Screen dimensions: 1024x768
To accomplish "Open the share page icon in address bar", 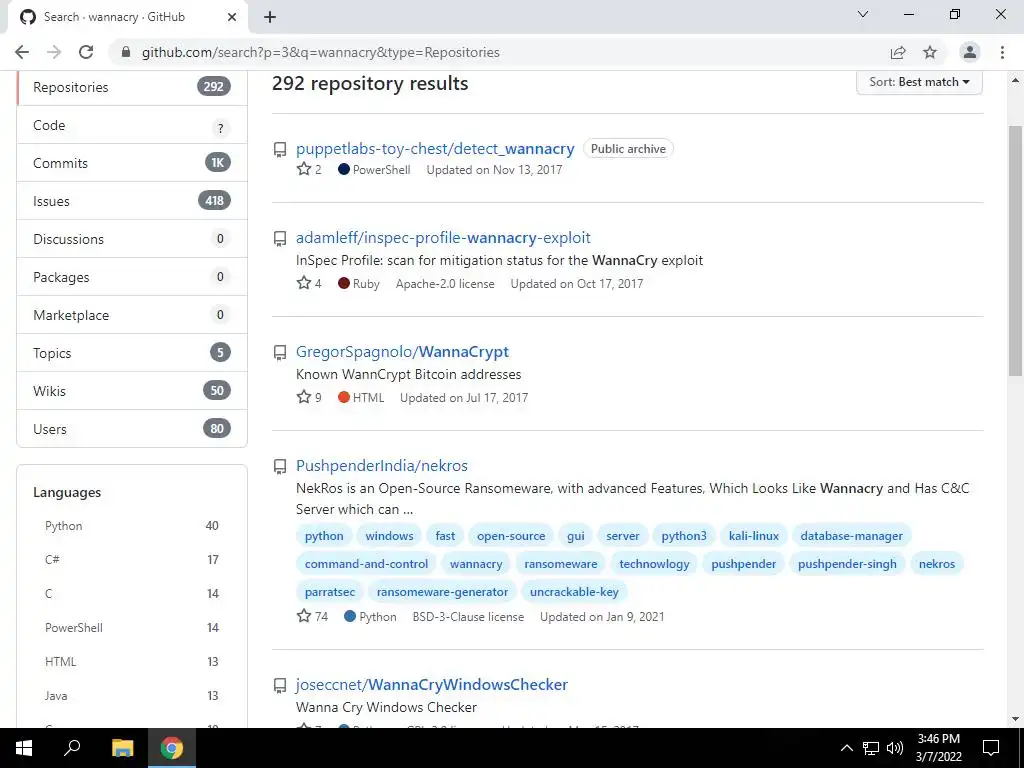I will [898, 52].
